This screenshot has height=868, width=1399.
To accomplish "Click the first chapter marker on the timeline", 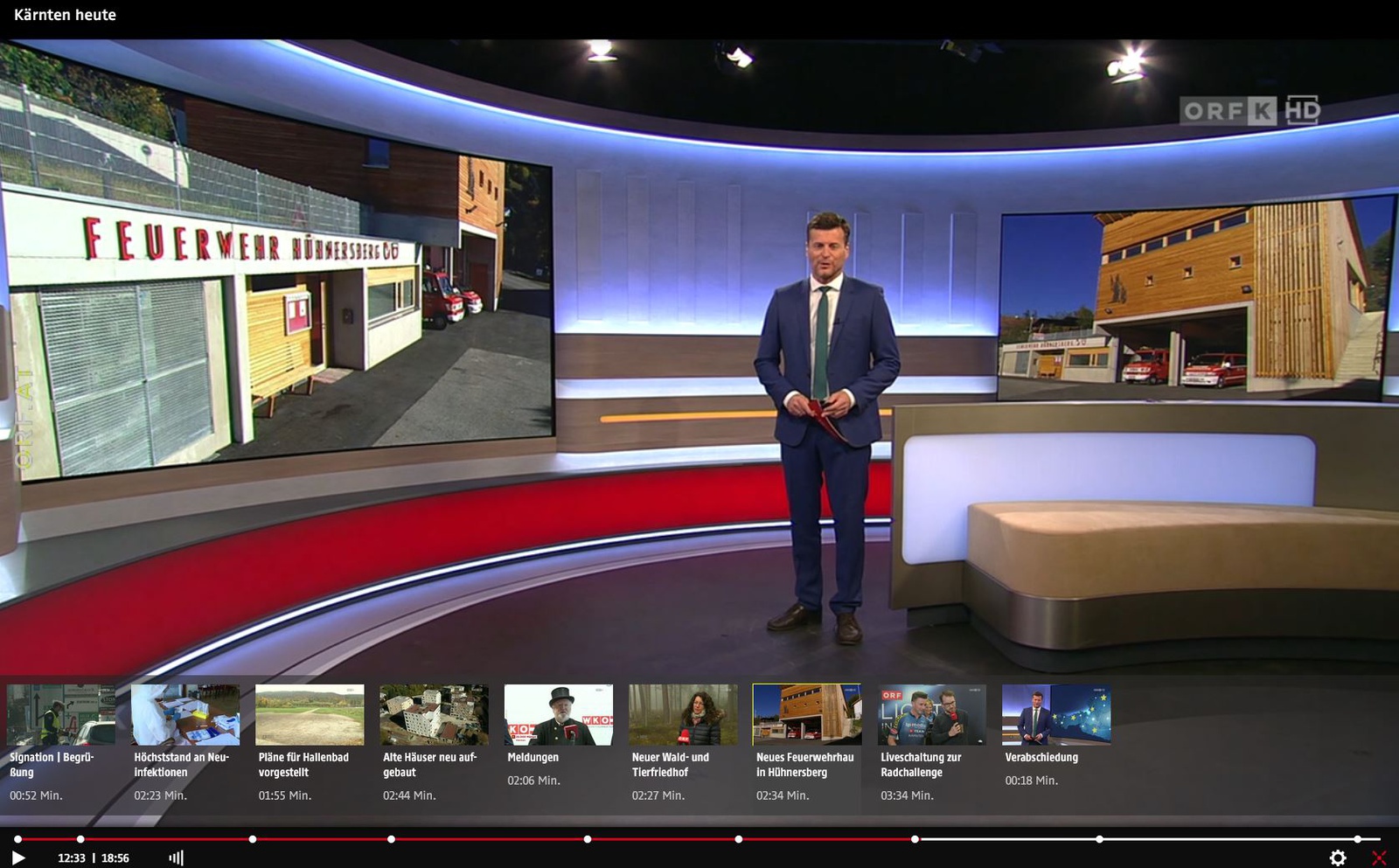I will (x=17, y=839).
